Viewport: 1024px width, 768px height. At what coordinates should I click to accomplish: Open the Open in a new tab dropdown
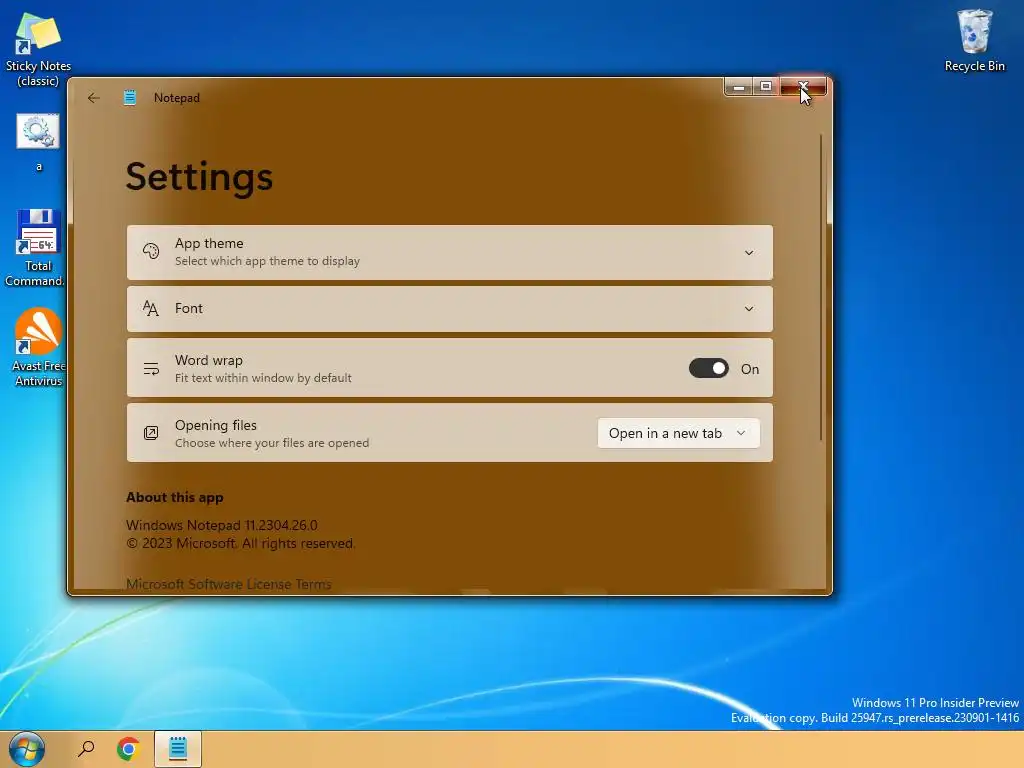[x=679, y=433]
